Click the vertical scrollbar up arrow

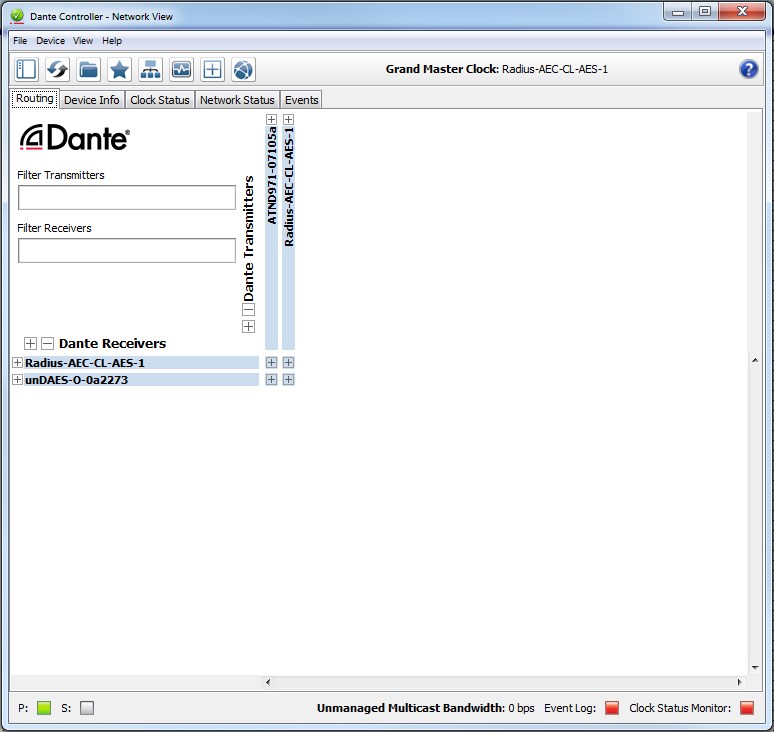pyautogui.click(x=755, y=360)
